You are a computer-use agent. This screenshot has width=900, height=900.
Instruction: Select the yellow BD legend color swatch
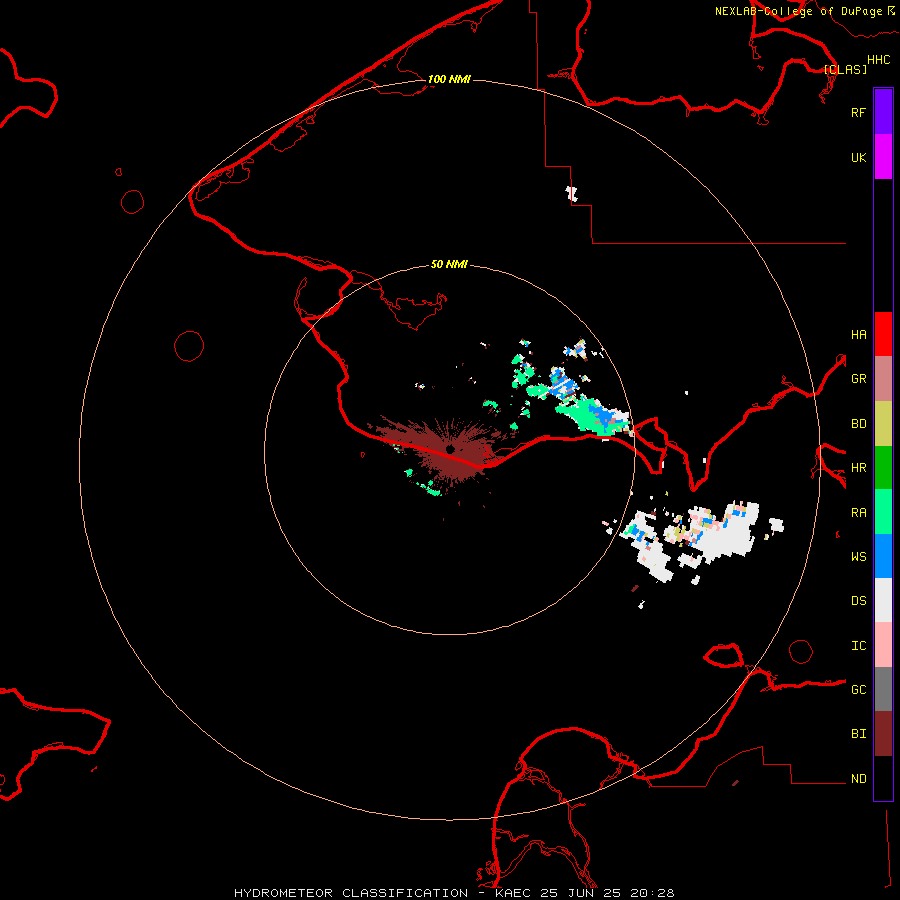pos(883,423)
